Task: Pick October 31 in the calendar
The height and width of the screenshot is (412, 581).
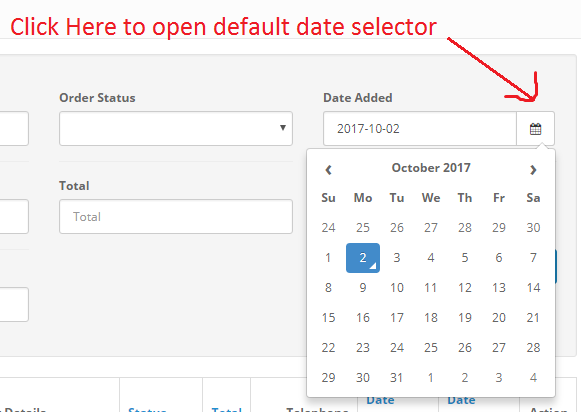Action: point(397,378)
